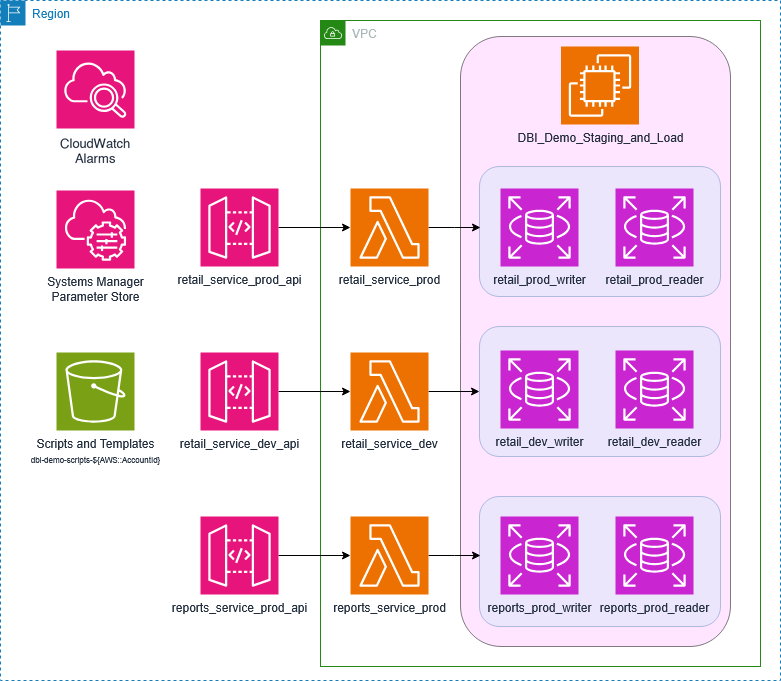Click the retail_service_prod Lambda icon
Image resolution: width=781 pixels, height=681 pixels.
pos(390,227)
